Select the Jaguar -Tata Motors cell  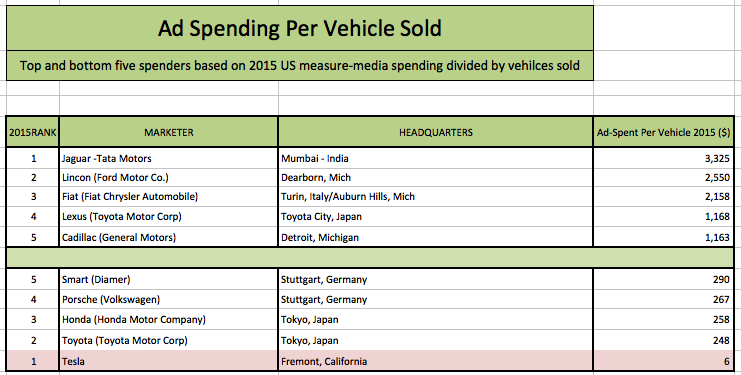[169, 158]
